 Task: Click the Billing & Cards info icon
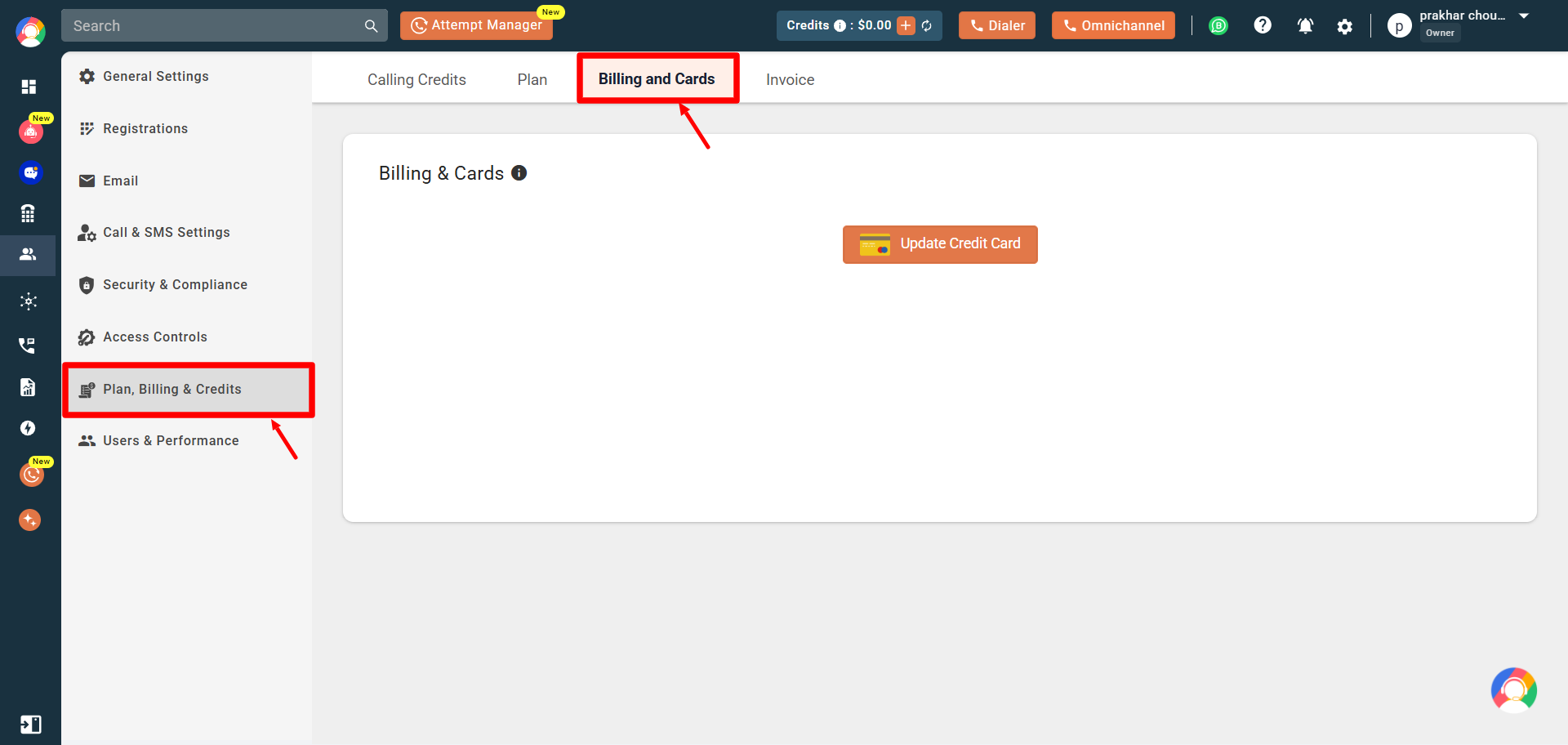(519, 173)
